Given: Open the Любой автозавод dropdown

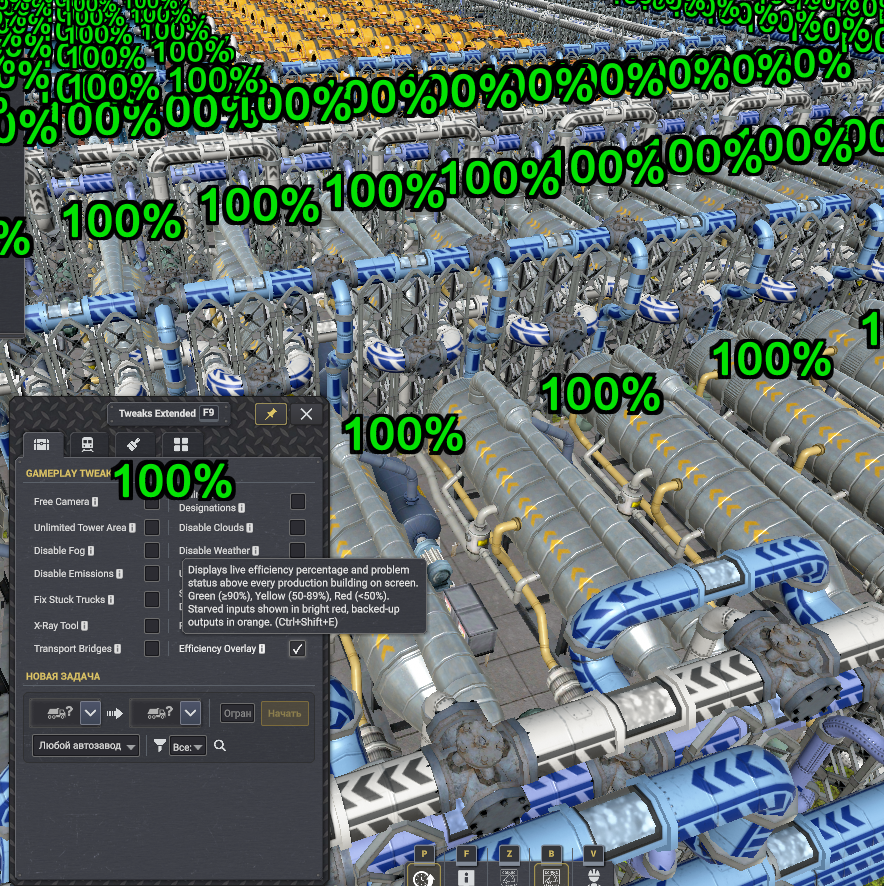Looking at the screenshot, I should [x=86, y=746].
